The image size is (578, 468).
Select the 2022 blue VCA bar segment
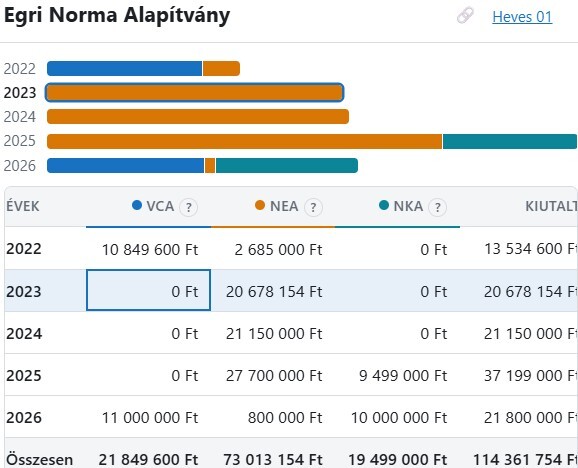[125, 69]
